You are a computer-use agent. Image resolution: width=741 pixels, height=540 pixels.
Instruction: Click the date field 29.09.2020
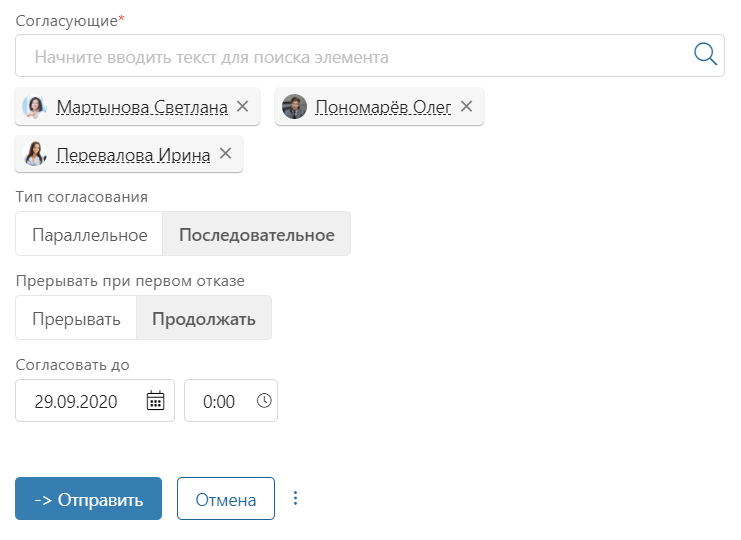95,401
